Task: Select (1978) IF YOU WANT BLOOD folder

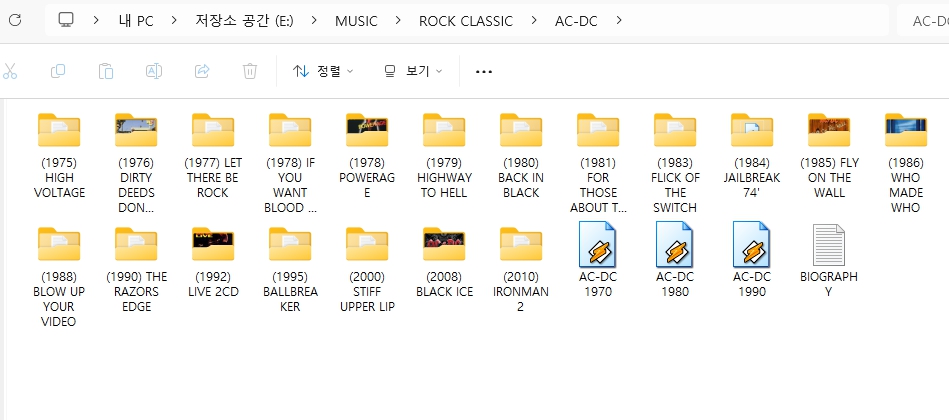Action: pyautogui.click(x=290, y=130)
